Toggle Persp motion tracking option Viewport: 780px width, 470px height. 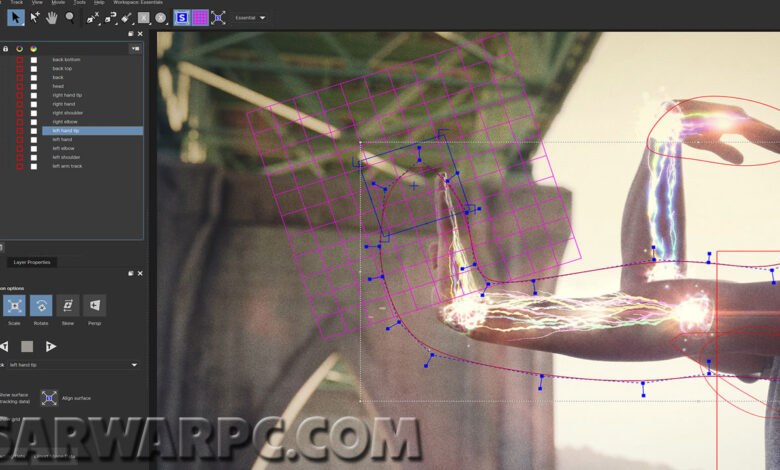(x=95, y=305)
